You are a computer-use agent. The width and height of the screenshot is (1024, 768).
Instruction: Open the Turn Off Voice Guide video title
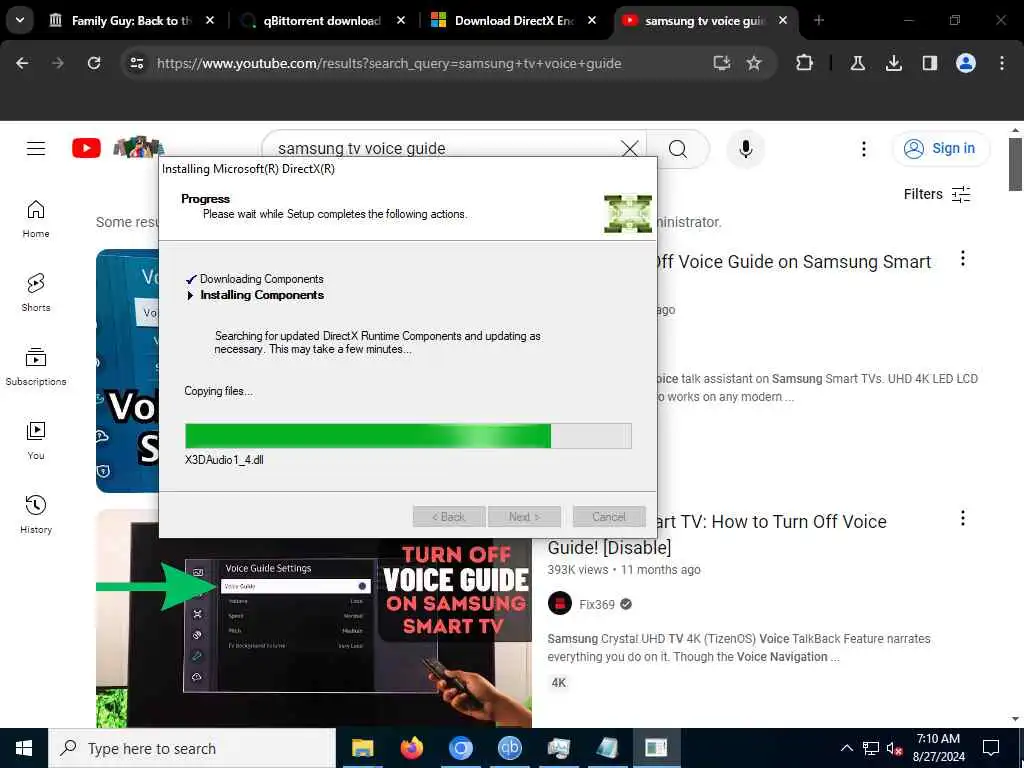pos(717,534)
